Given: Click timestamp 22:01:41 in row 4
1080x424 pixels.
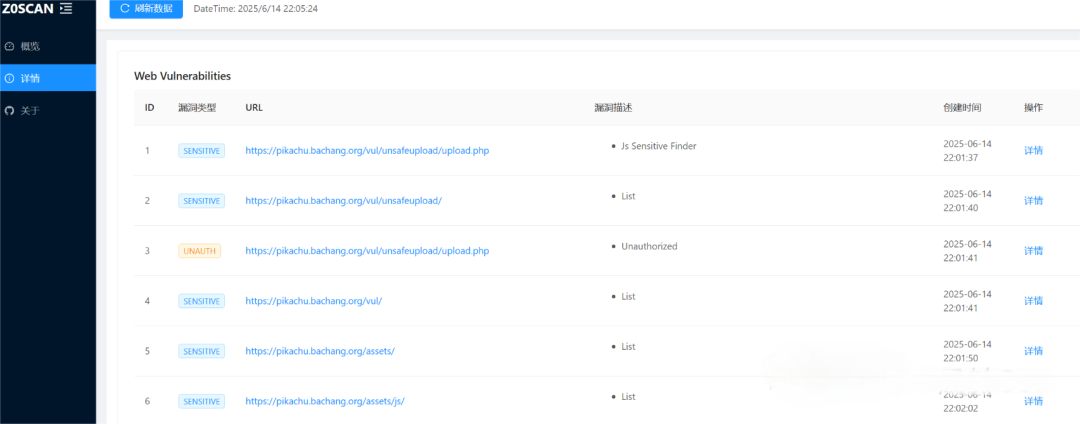Looking at the screenshot, I should 960,308.
